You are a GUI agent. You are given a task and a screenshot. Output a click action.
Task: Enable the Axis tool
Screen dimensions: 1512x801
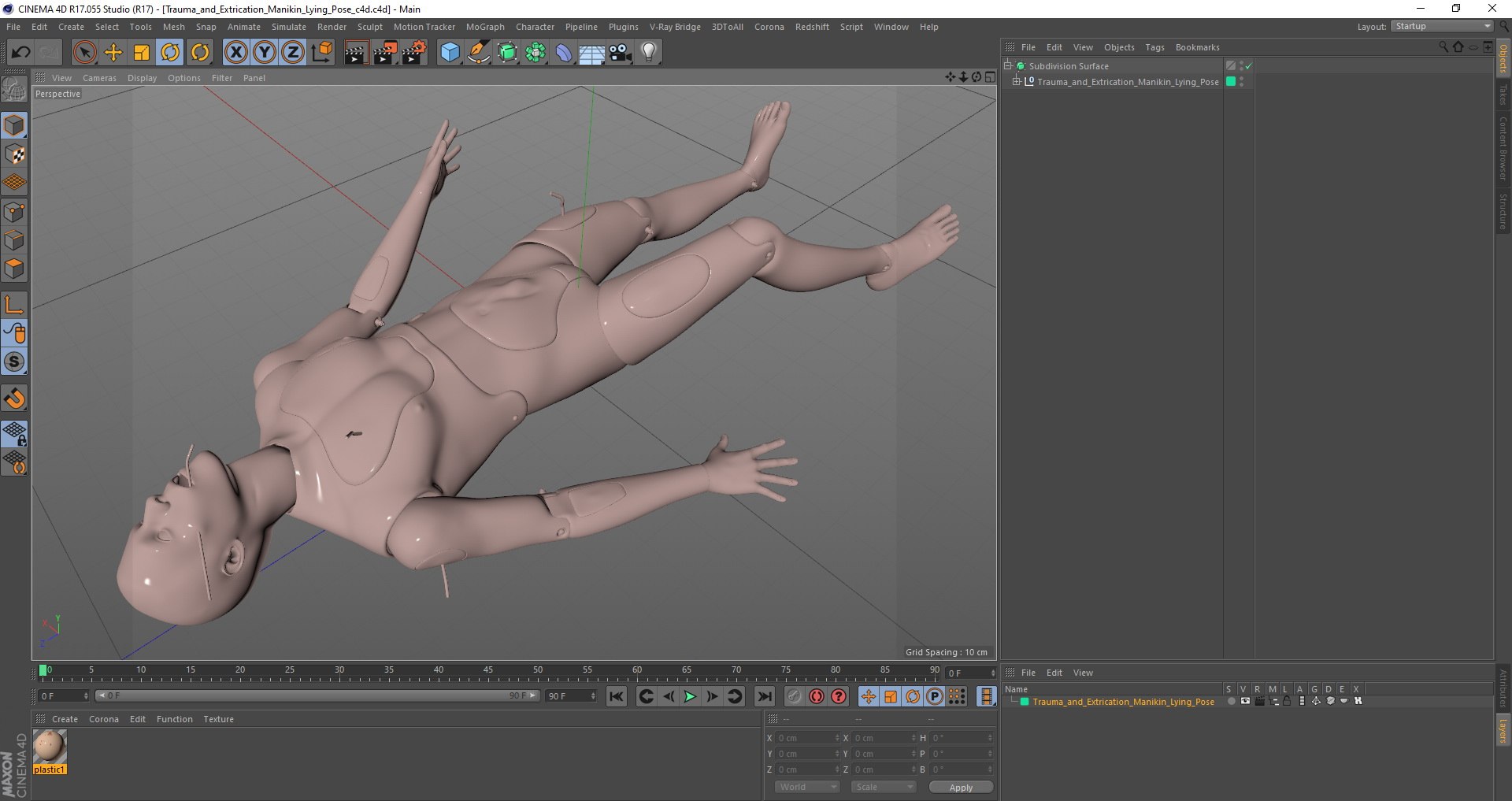[x=14, y=305]
